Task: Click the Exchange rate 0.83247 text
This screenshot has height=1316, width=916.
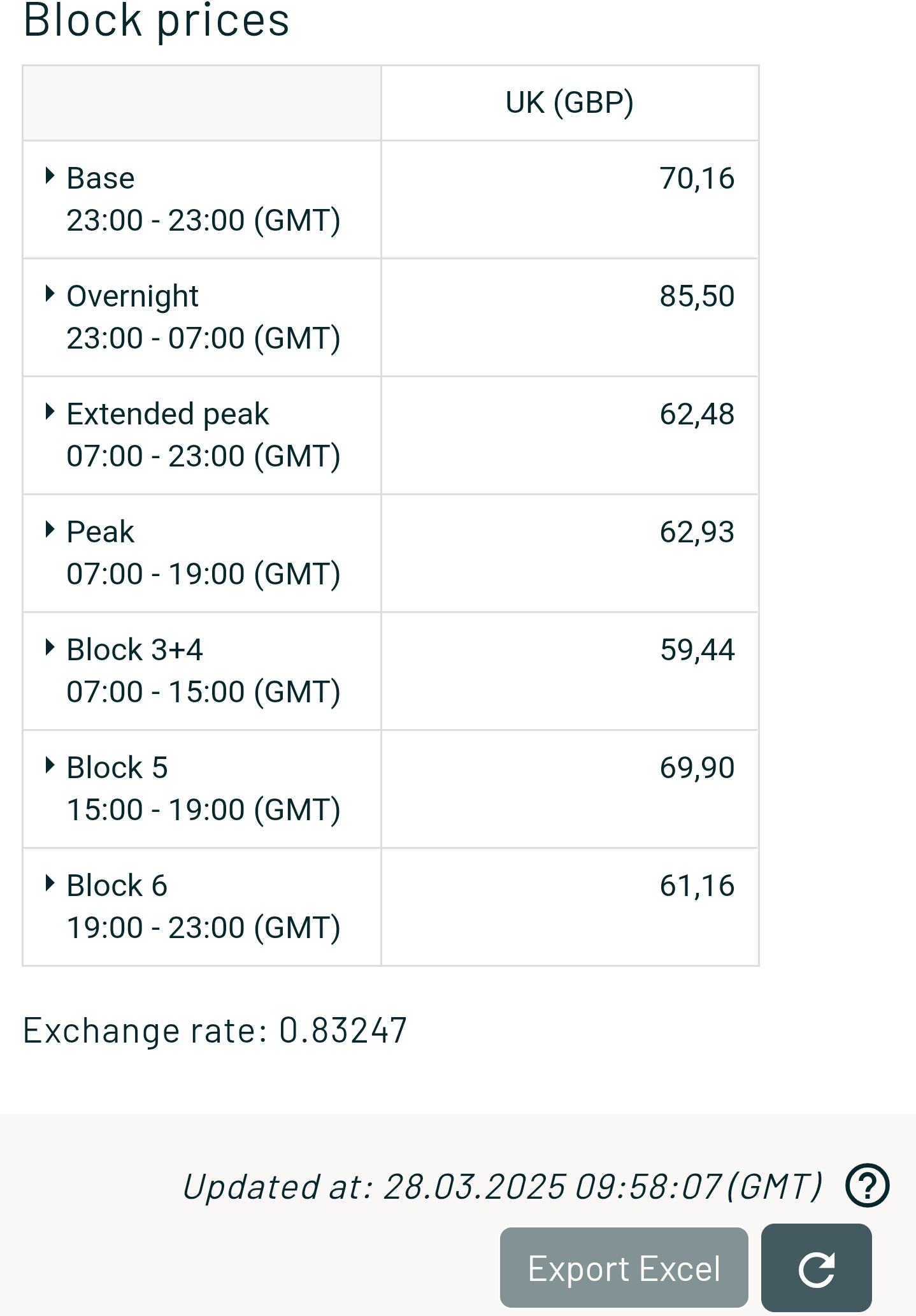Action: pos(215,1030)
